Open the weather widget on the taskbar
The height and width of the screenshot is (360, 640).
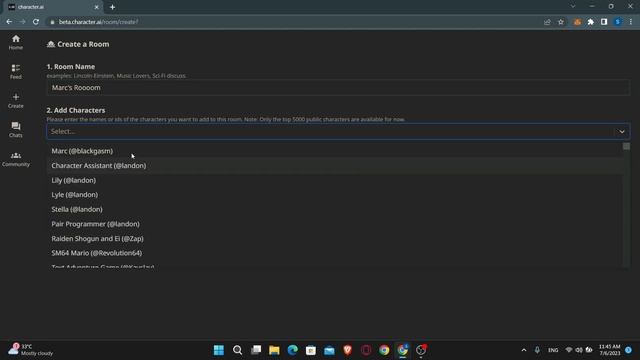click(x=31, y=350)
